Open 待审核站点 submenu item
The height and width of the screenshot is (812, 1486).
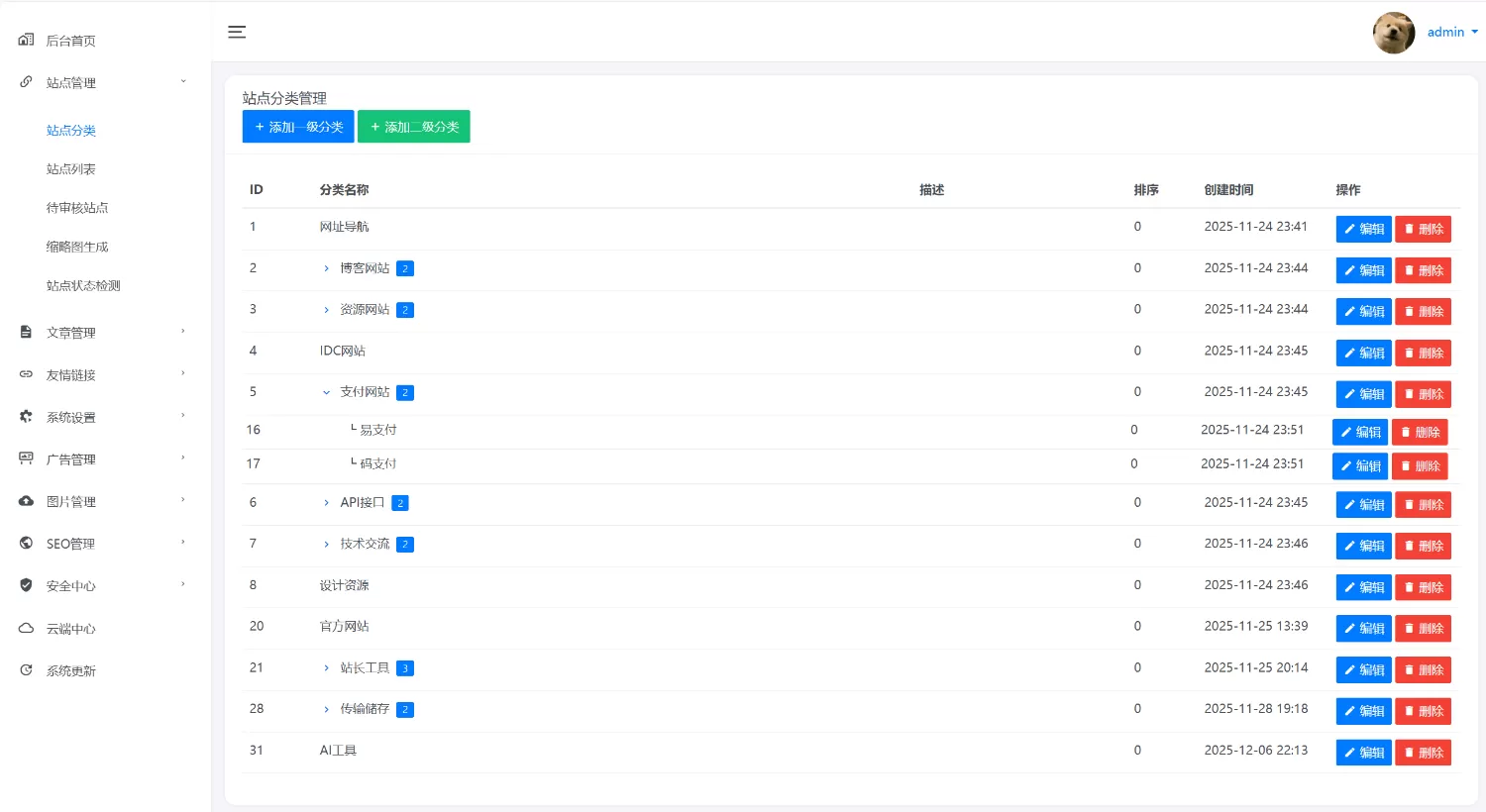pyautogui.click(x=77, y=208)
